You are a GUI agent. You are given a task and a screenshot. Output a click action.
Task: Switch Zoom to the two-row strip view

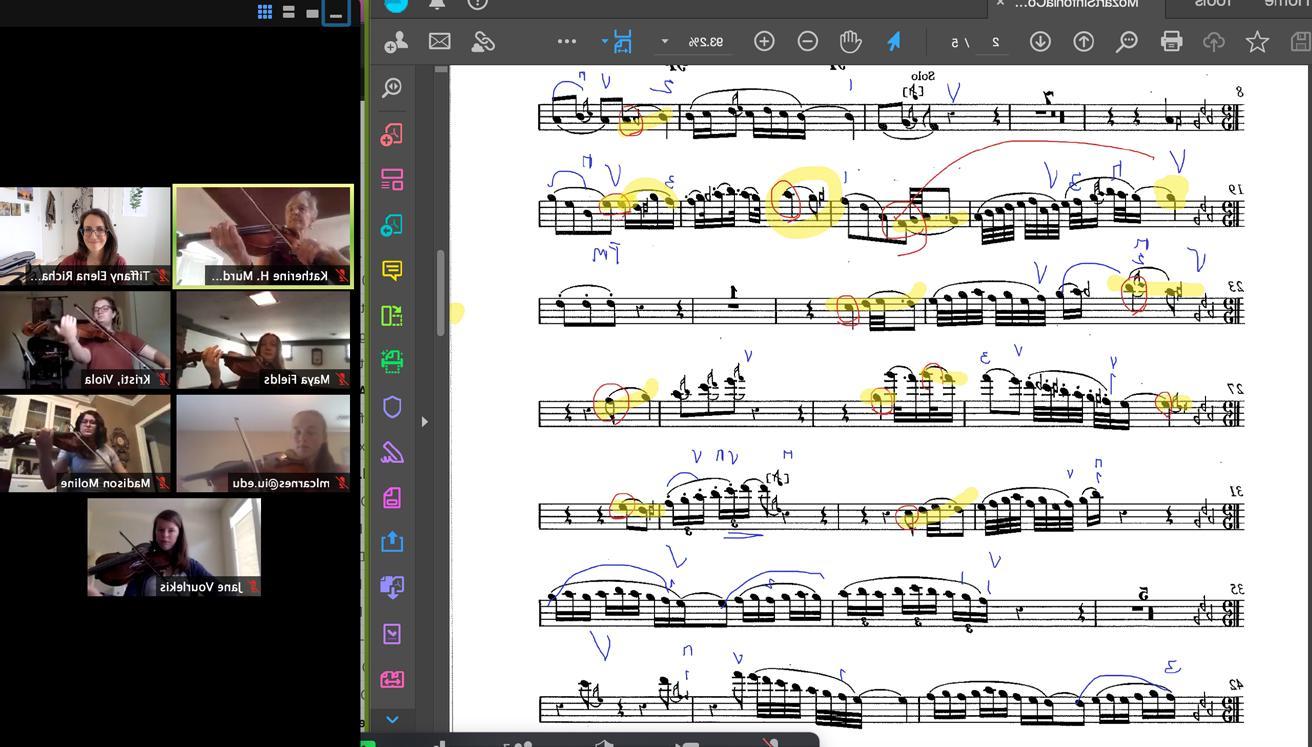(x=289, y=12)
